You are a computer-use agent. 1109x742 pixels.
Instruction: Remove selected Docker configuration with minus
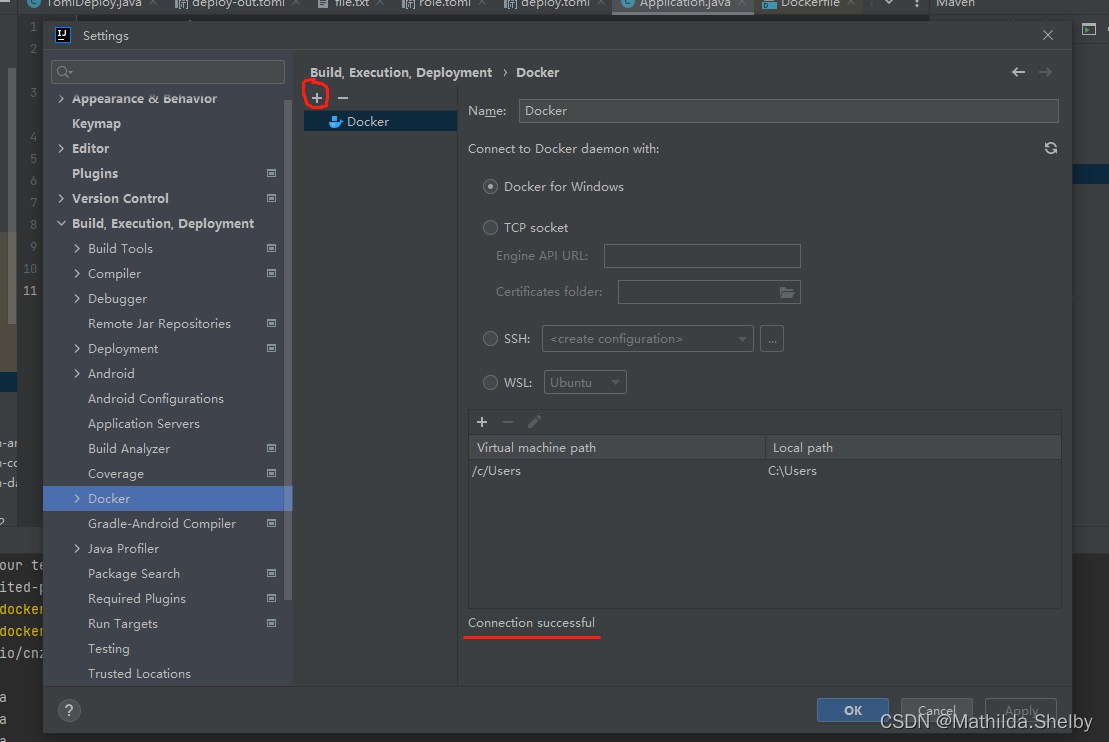tap(343, 98)
